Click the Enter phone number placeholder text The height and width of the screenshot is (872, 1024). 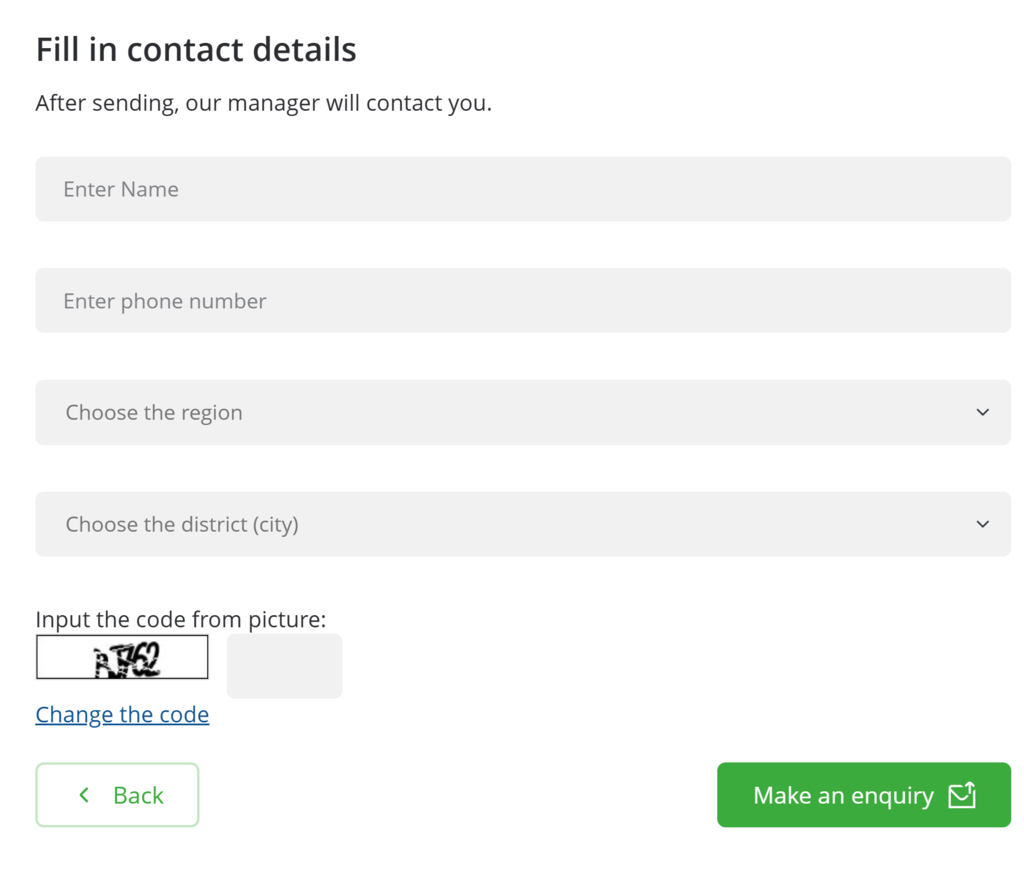(165, 301)
